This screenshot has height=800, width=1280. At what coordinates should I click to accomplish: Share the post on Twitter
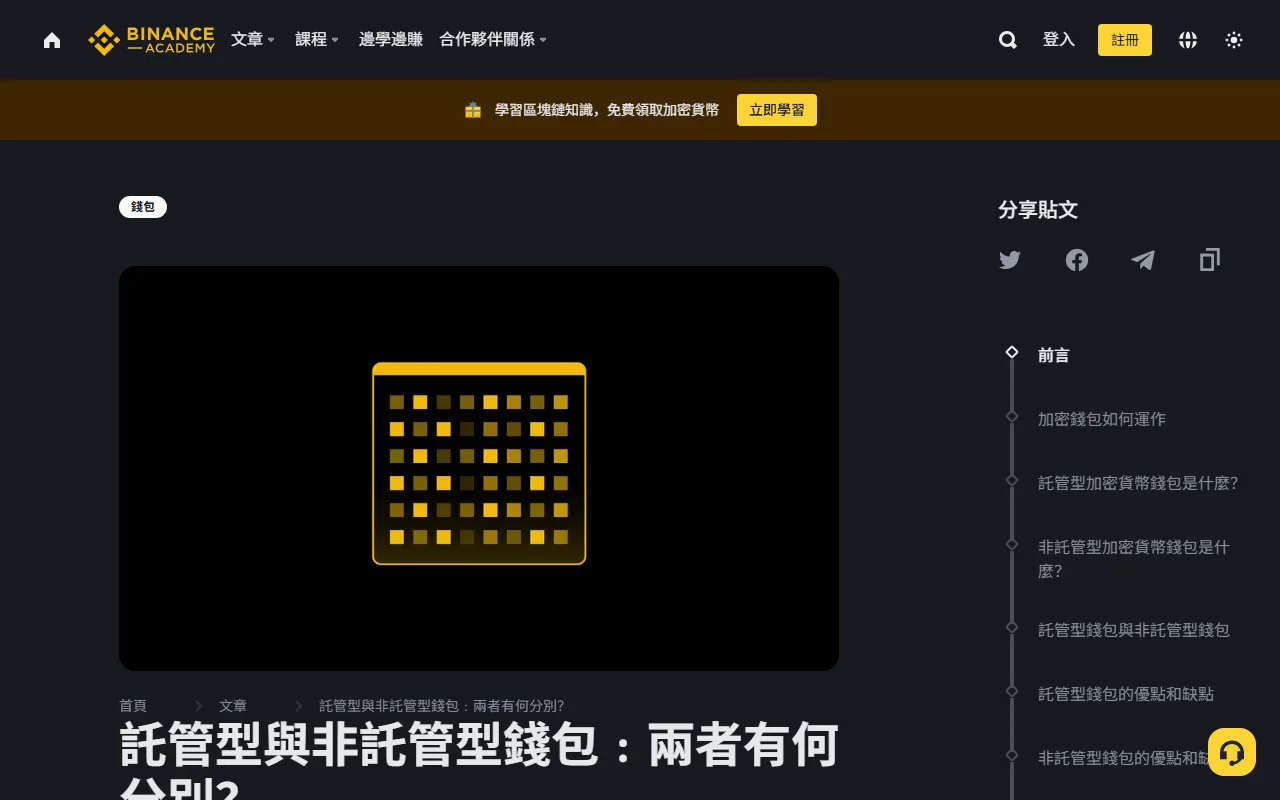coord(1010,260)
